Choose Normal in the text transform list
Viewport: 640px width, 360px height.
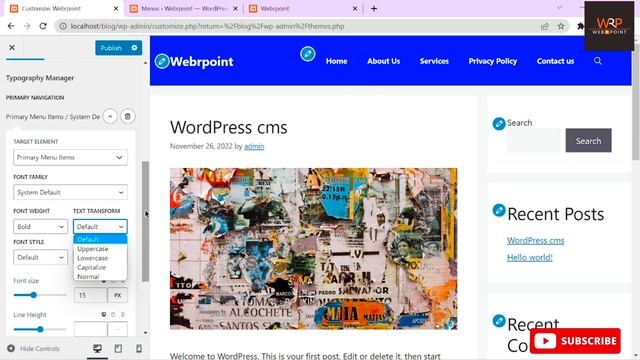click(100, 276)
